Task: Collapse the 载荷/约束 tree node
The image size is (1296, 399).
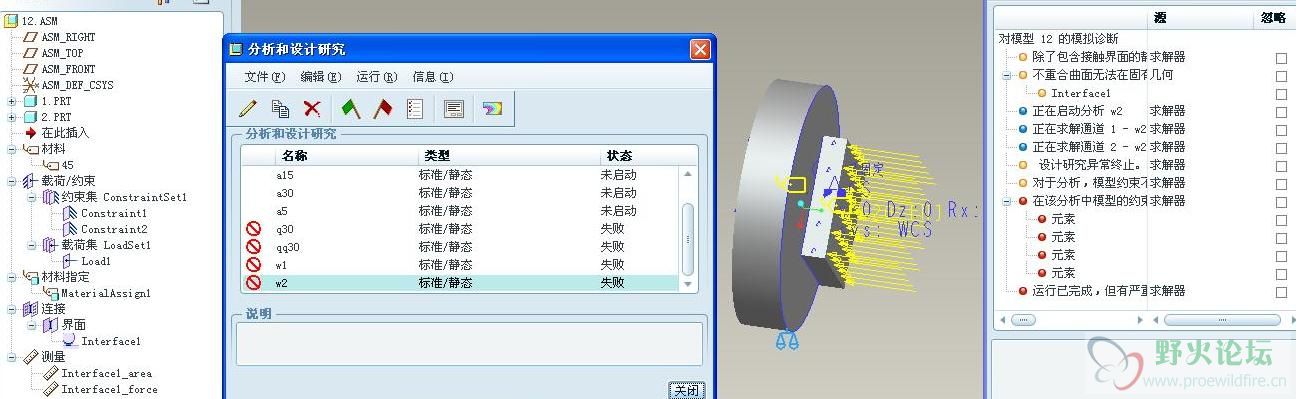Action: [x=11, y=181]
